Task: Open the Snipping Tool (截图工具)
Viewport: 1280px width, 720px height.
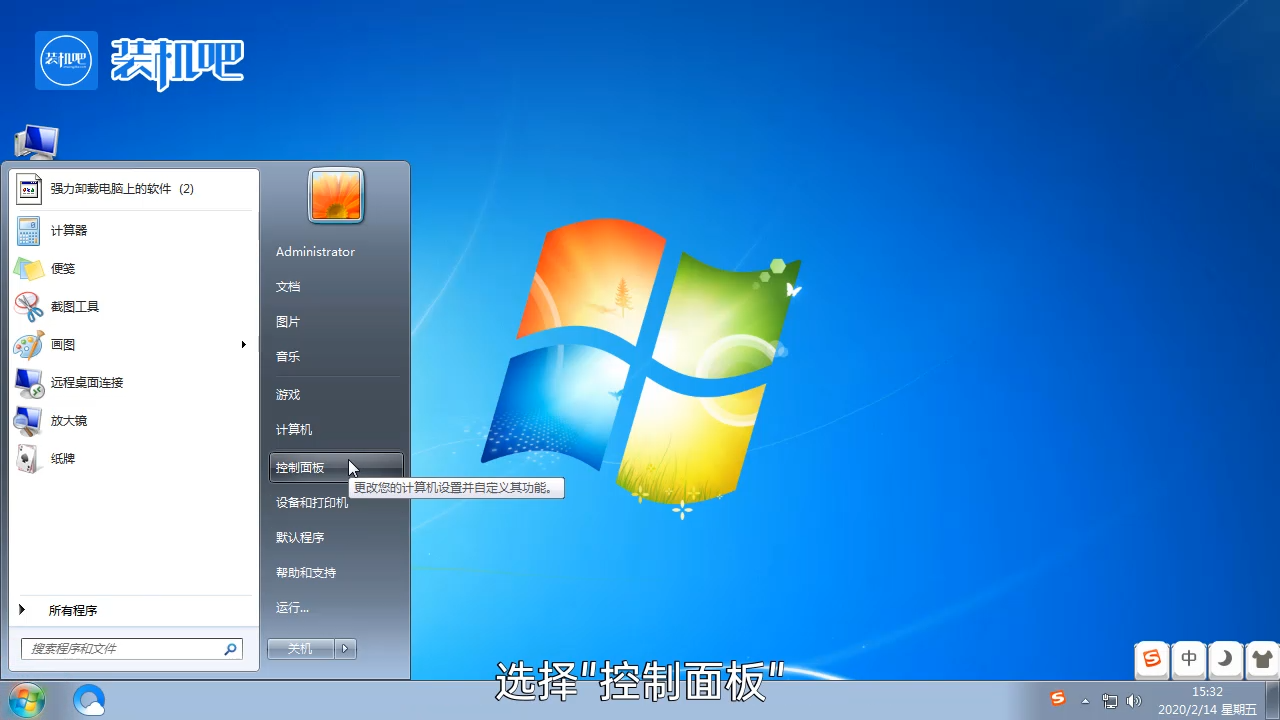Action: click(74, 307)
